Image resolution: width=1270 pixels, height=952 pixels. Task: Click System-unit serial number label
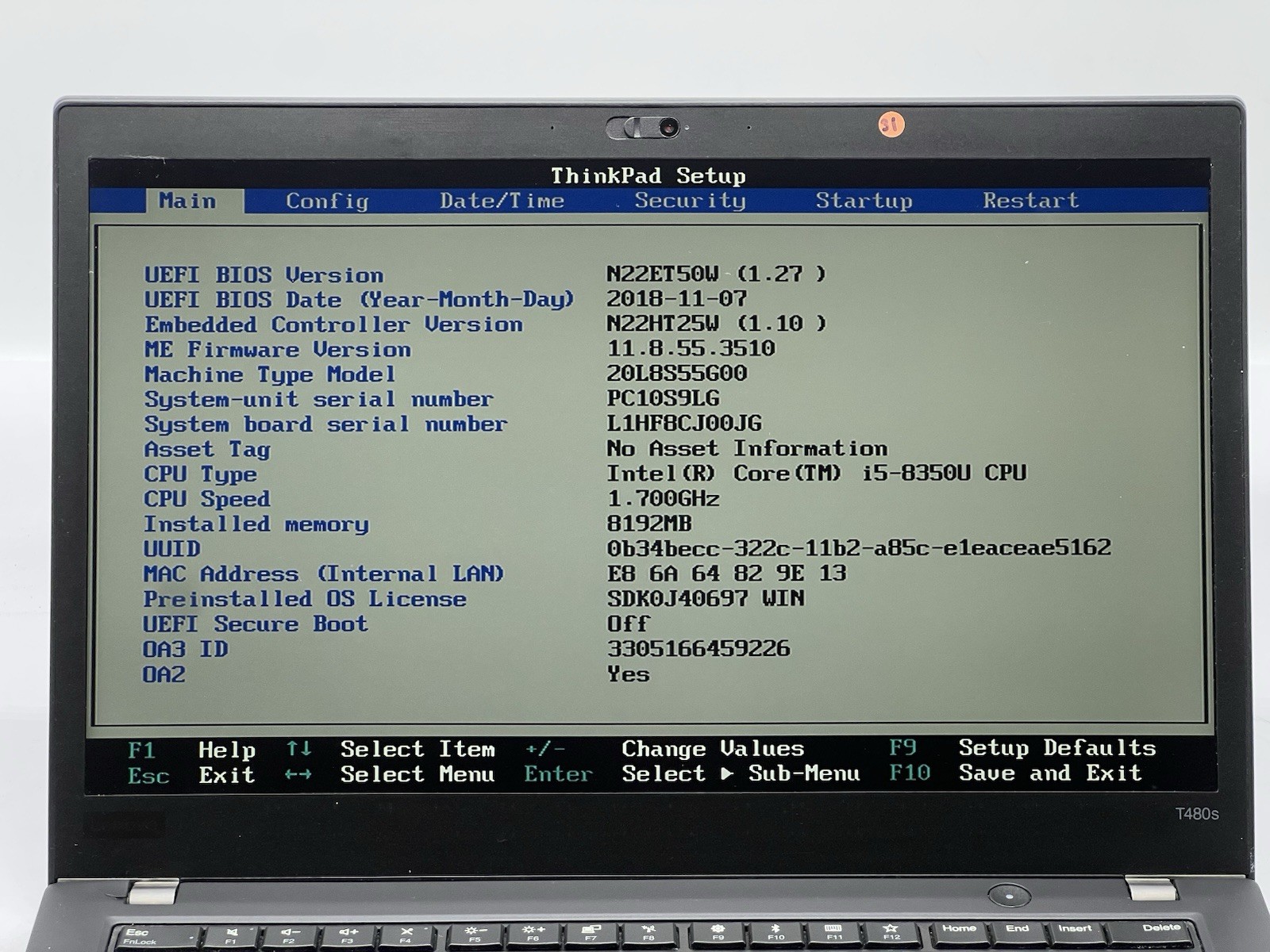pos(318,400)
